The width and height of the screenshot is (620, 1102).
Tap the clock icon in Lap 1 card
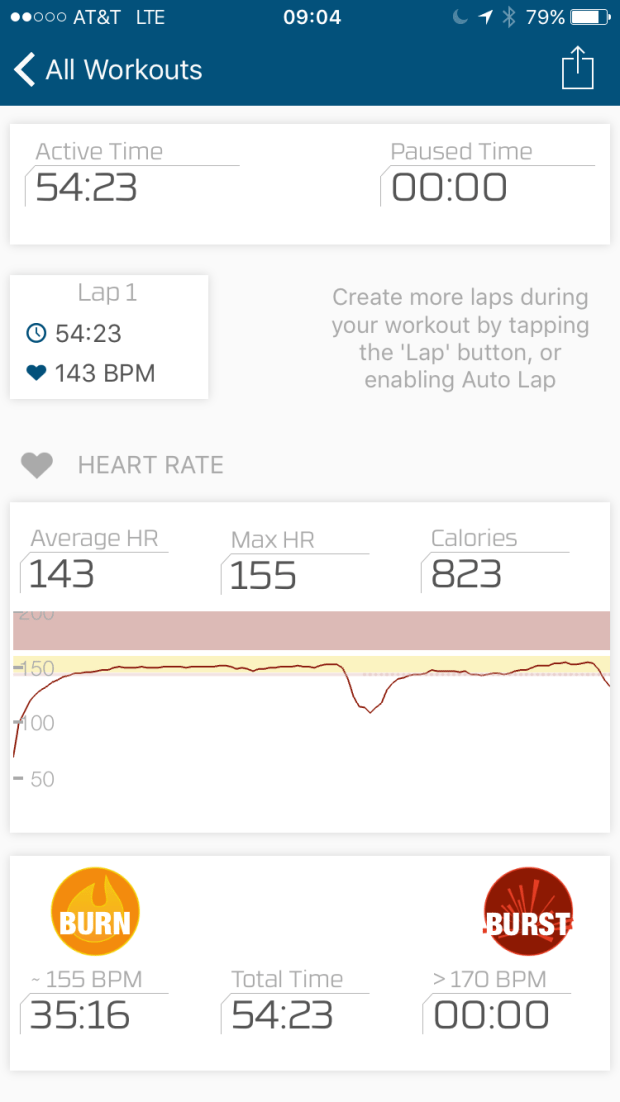(36, 333)
